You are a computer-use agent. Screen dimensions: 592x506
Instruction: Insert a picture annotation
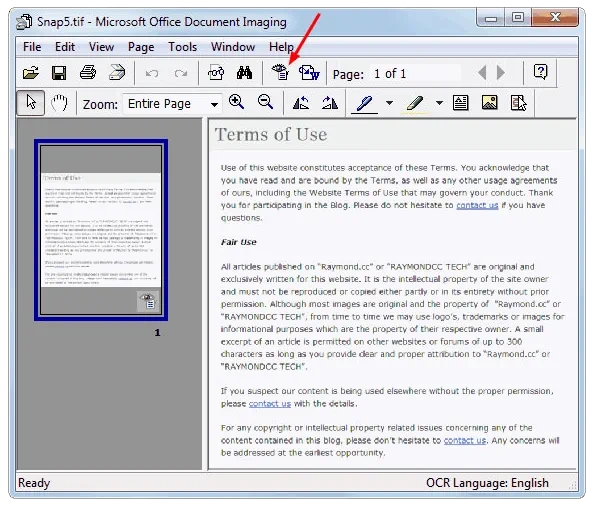[490, 103]
